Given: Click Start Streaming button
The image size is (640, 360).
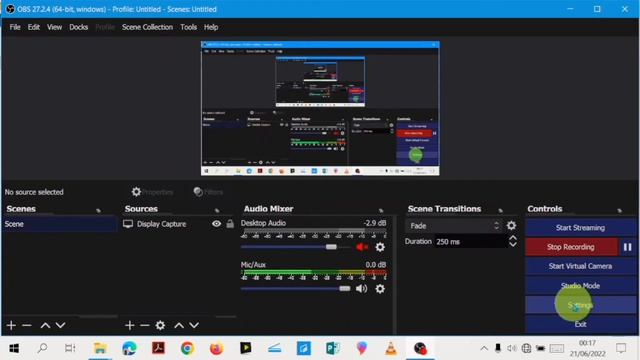Looking at the screenshot, I should tap(580, 228).
